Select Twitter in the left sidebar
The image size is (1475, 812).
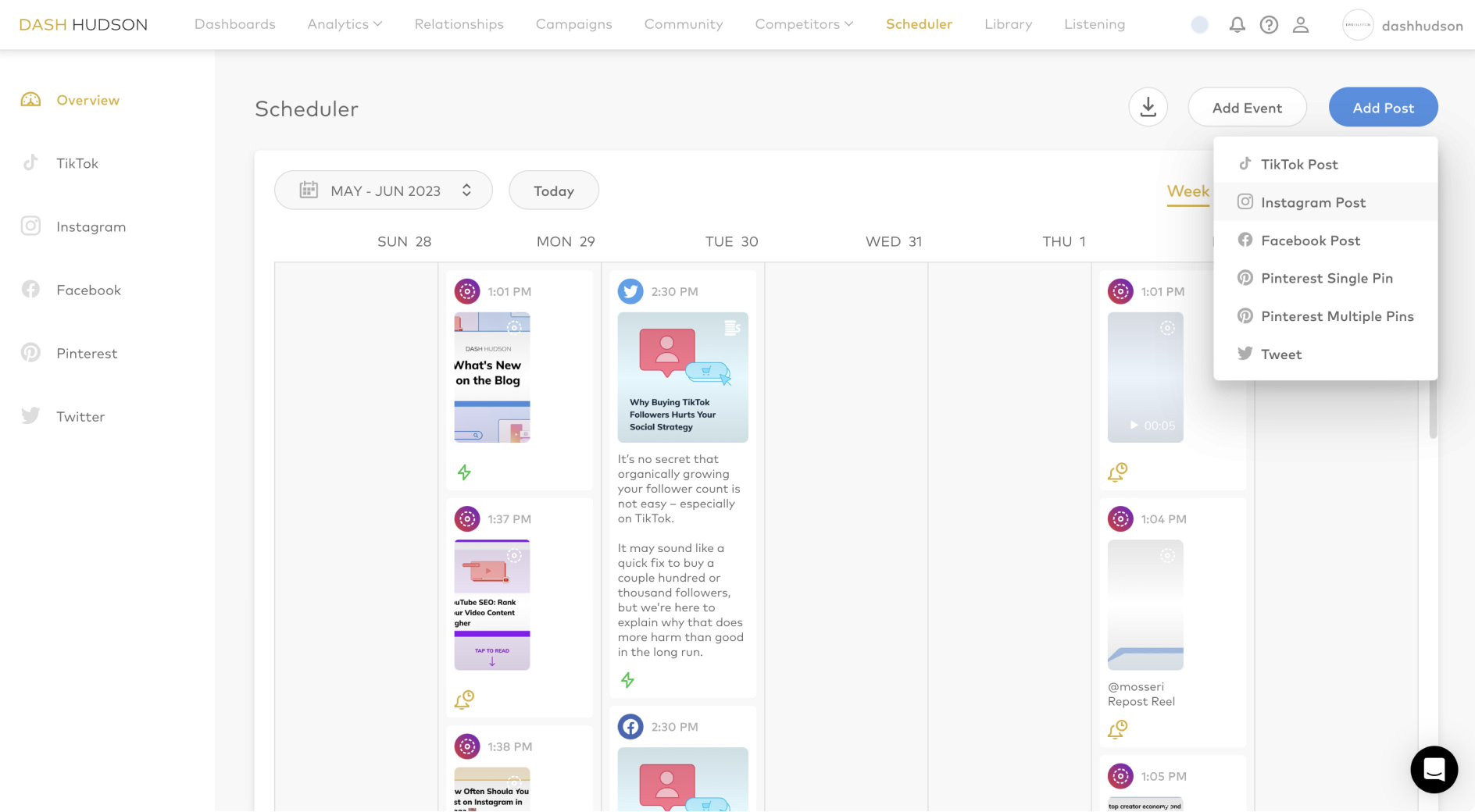80,416
